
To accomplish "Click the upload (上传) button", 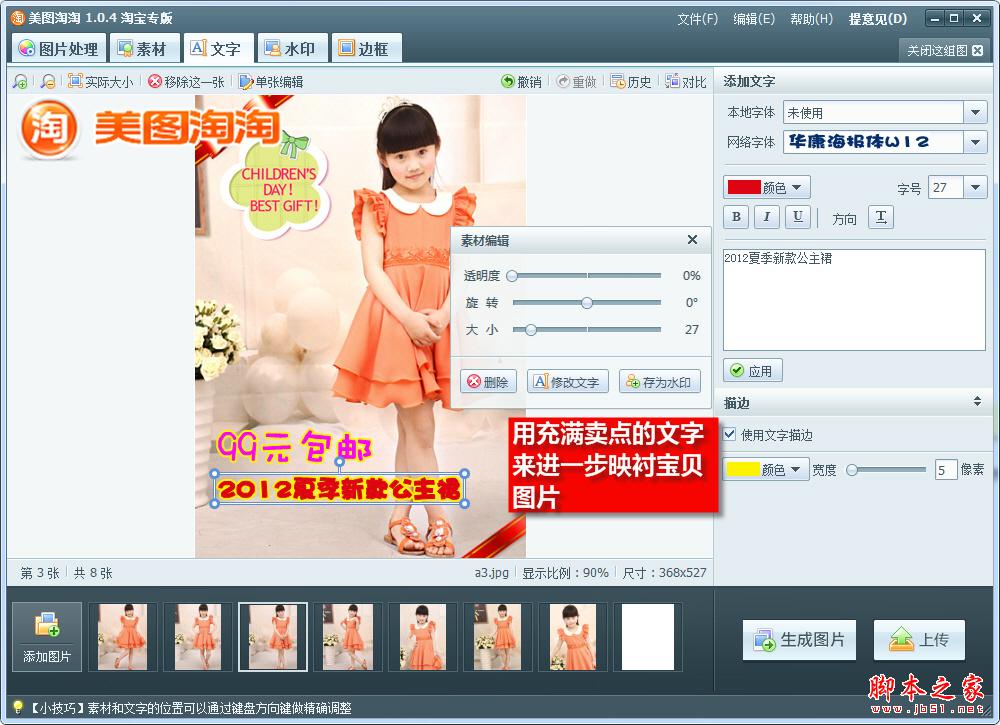I will coord(919,640).
